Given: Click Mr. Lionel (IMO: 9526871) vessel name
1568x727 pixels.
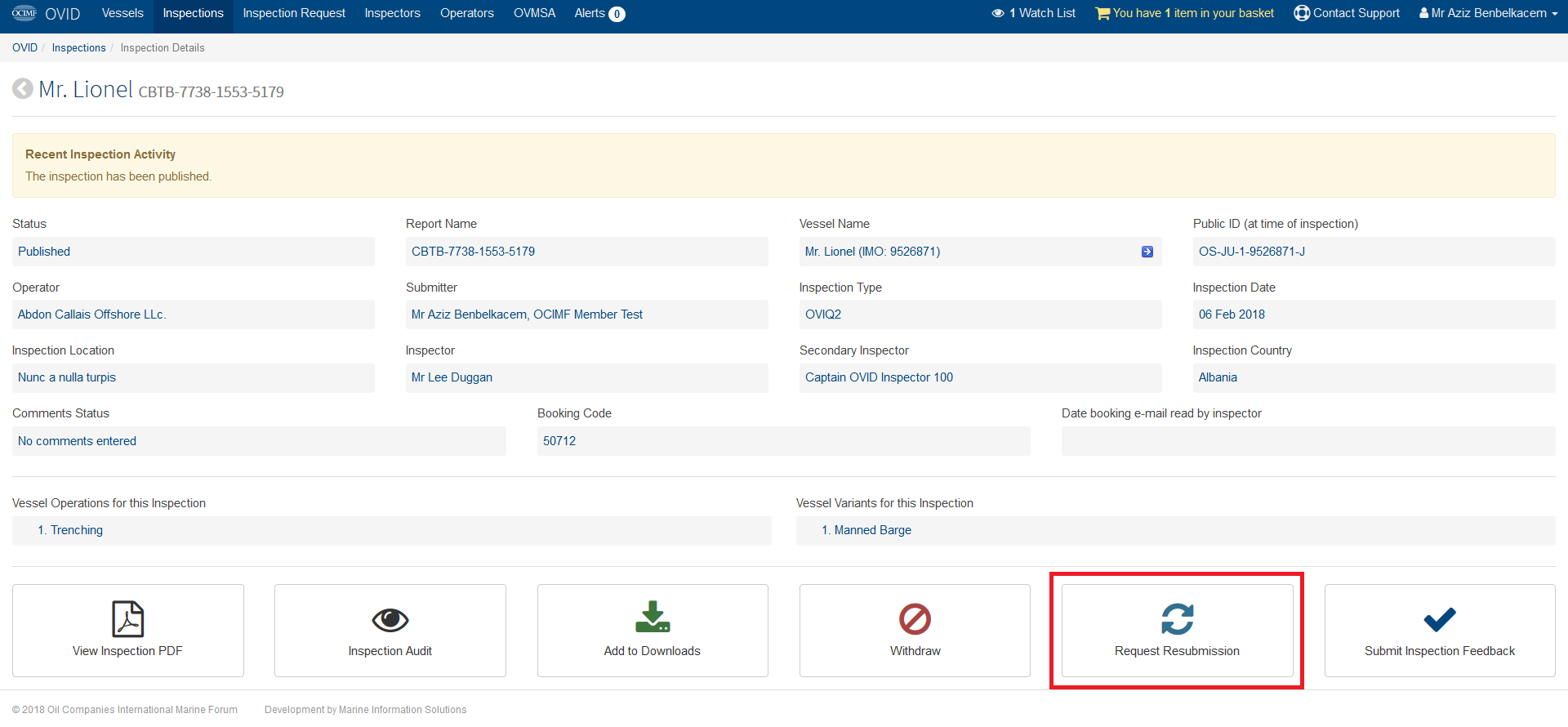Looking at the screenshot, I should (872, 252).
